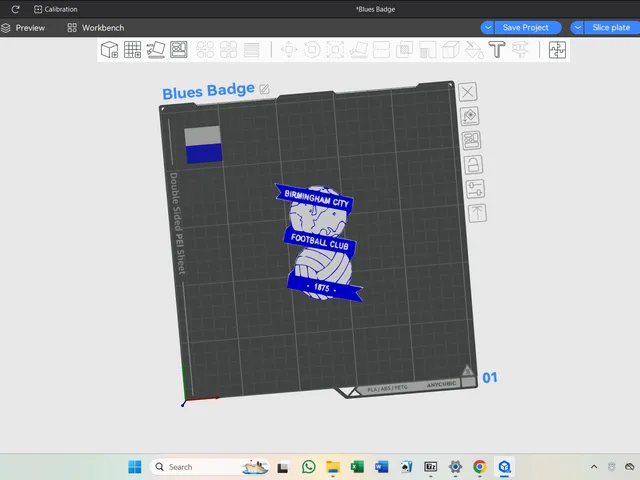Expand the Save Project dropdown arrow

(x=487, y=28)
